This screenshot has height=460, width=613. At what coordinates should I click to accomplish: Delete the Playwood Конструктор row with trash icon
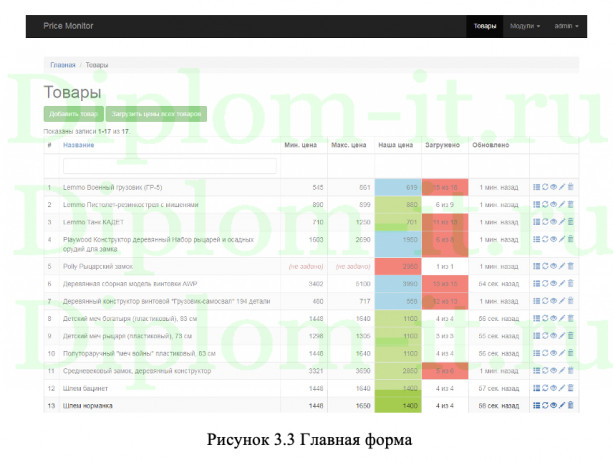click(x=571, y=240)
